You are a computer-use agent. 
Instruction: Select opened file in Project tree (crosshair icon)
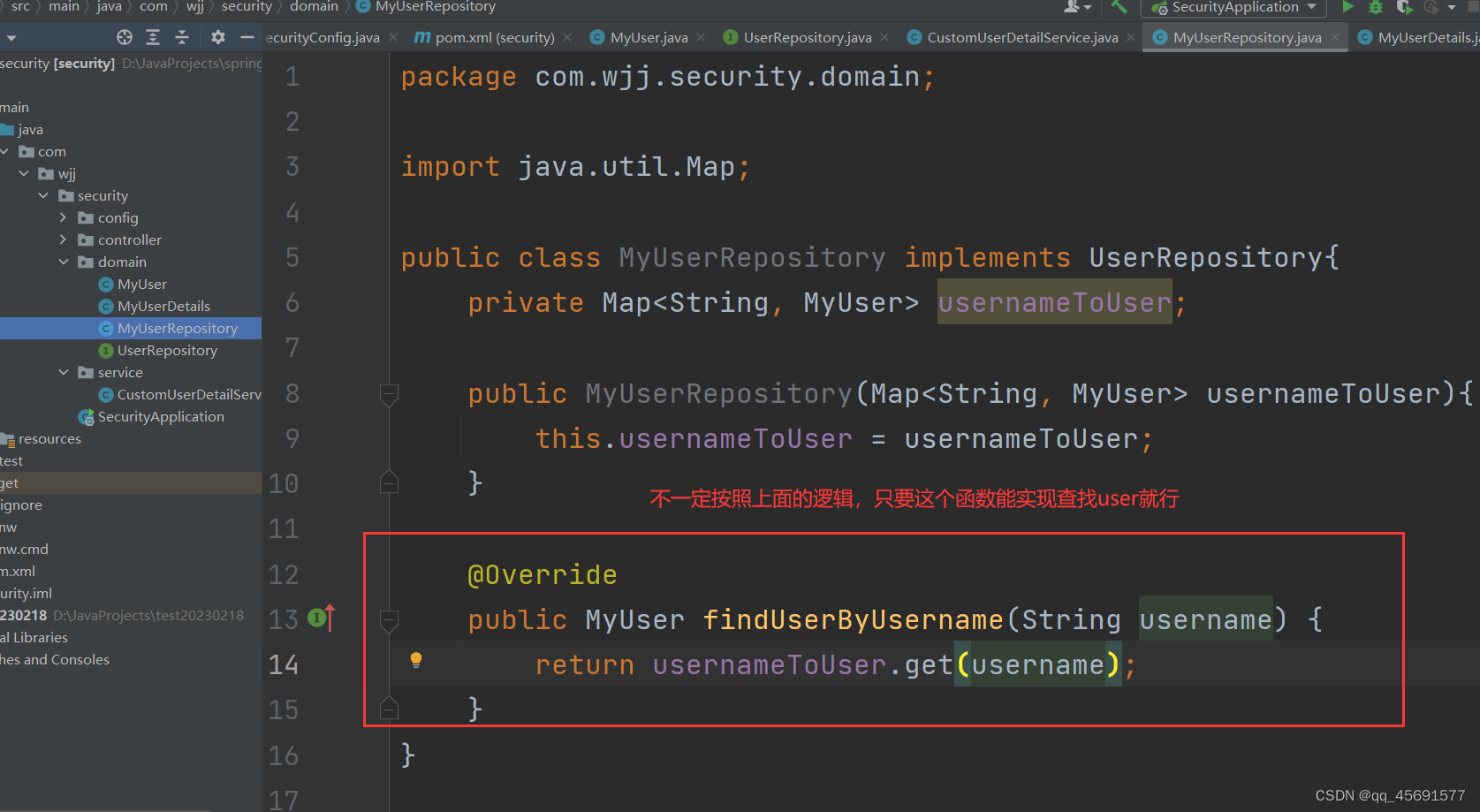click(125, 37)
